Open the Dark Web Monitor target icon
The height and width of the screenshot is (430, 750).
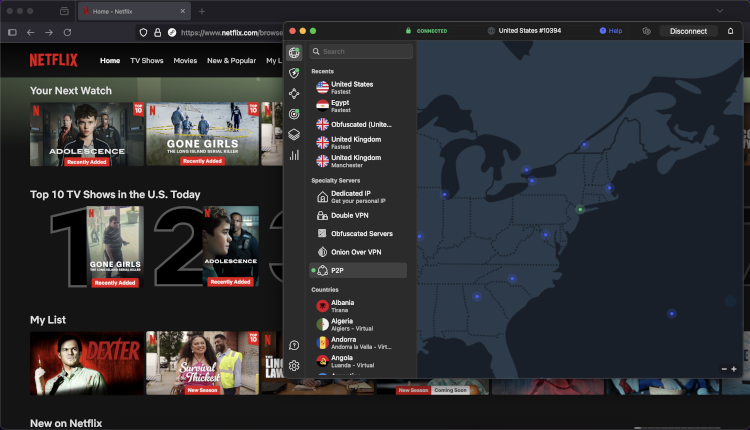click(294, 114)
